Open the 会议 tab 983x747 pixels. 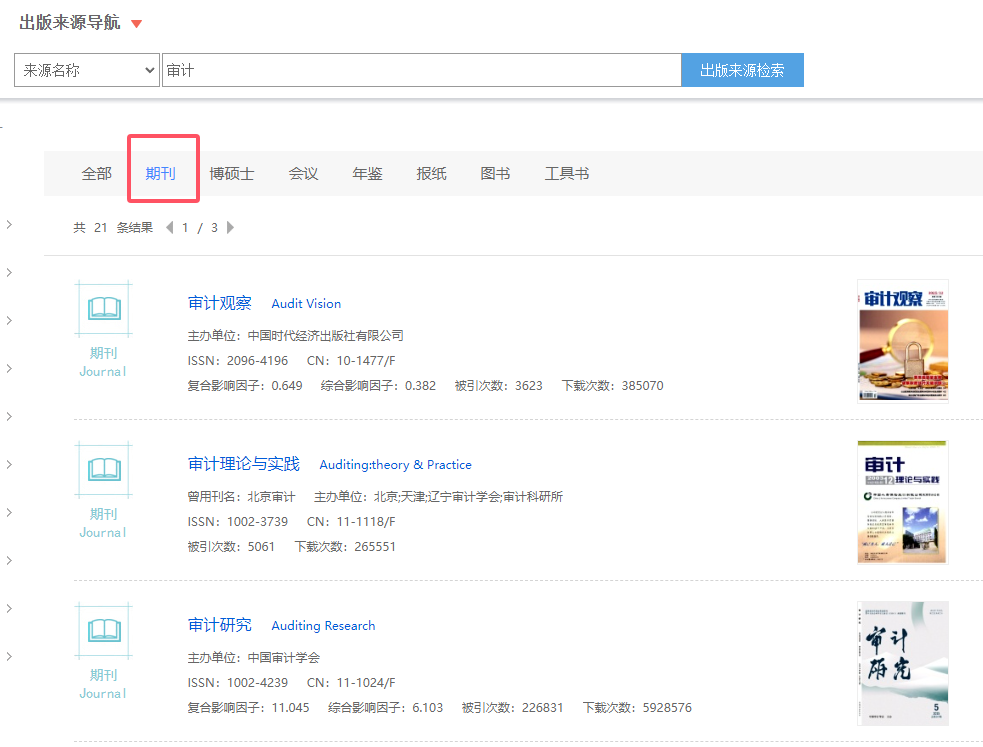303,174
